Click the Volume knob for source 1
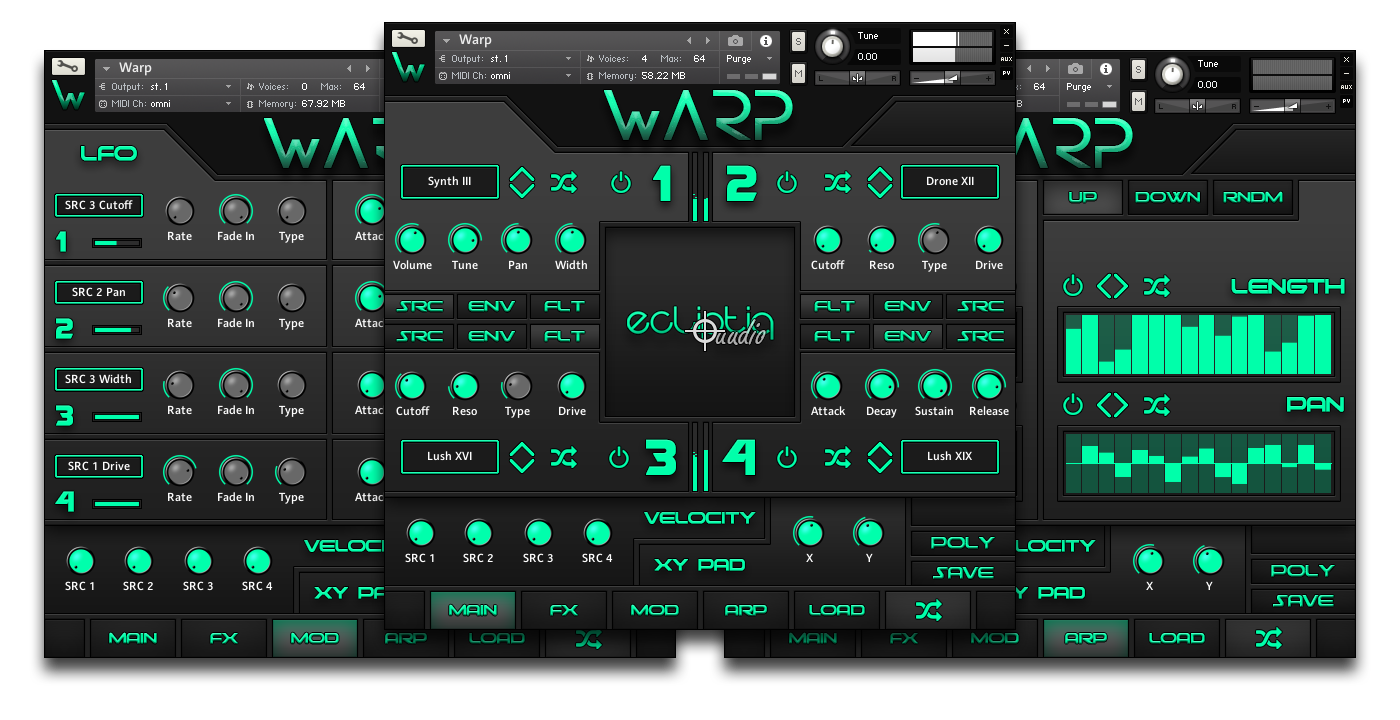 click(411, 239)
